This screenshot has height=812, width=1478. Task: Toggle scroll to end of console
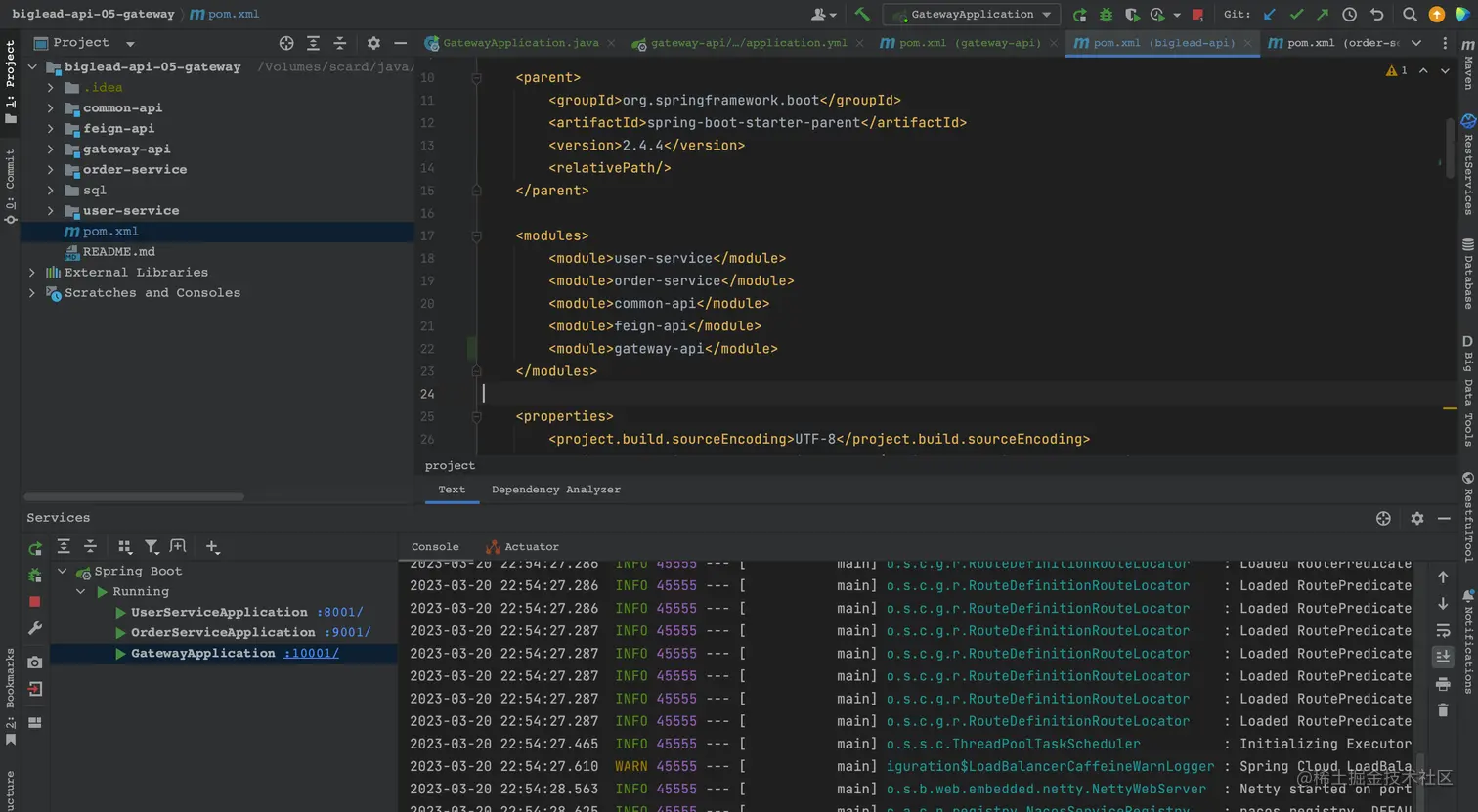[x=1443, y=657]
